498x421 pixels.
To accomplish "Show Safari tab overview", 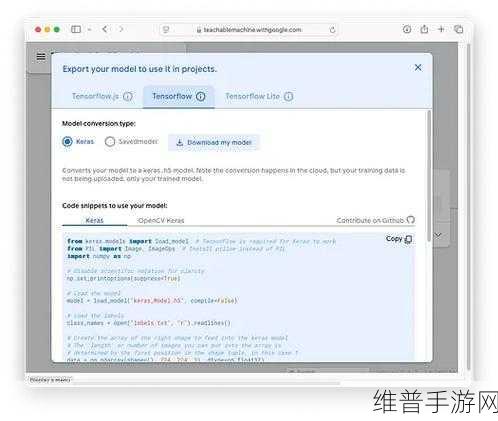I will click(459, 29).
